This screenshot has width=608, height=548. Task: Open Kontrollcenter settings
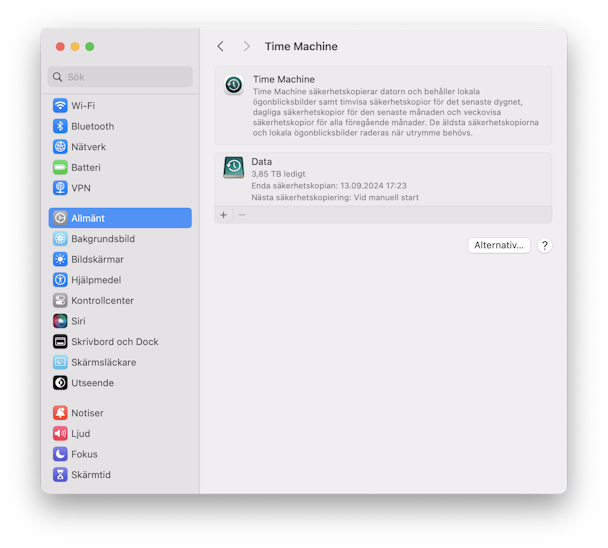click(x=120, y=300)
